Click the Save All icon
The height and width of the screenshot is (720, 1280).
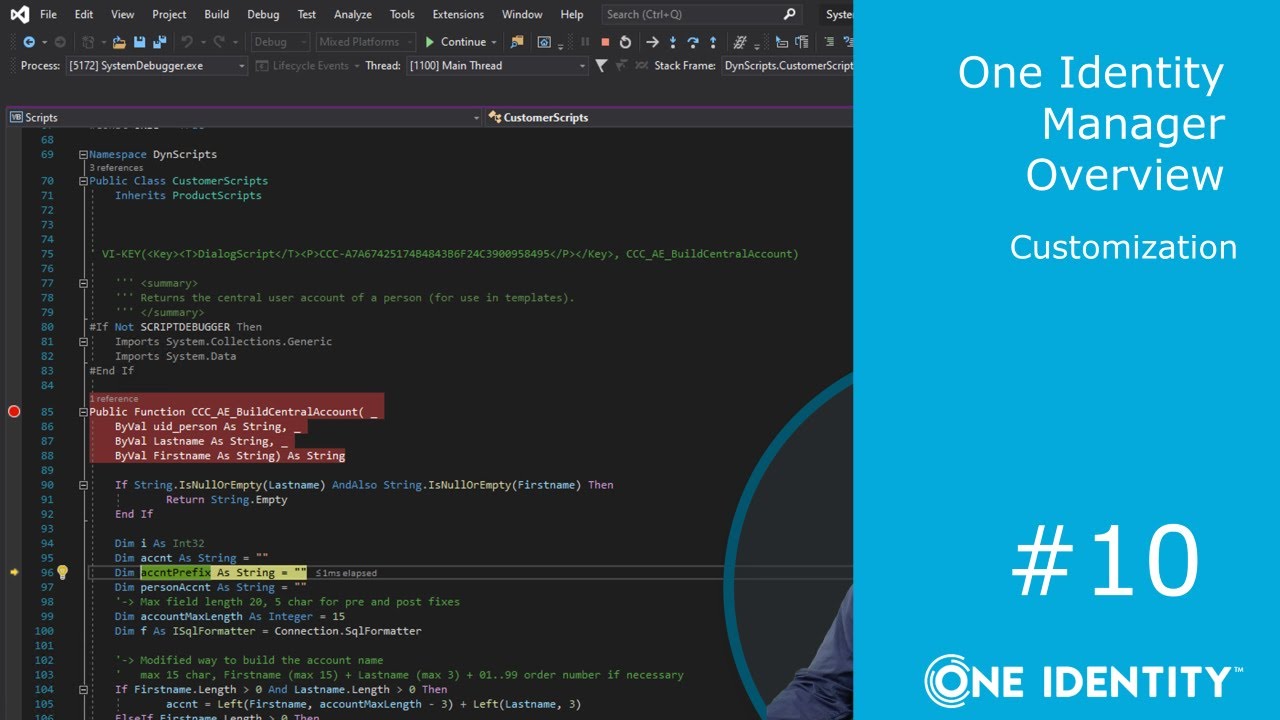click(x=159, y=42)
